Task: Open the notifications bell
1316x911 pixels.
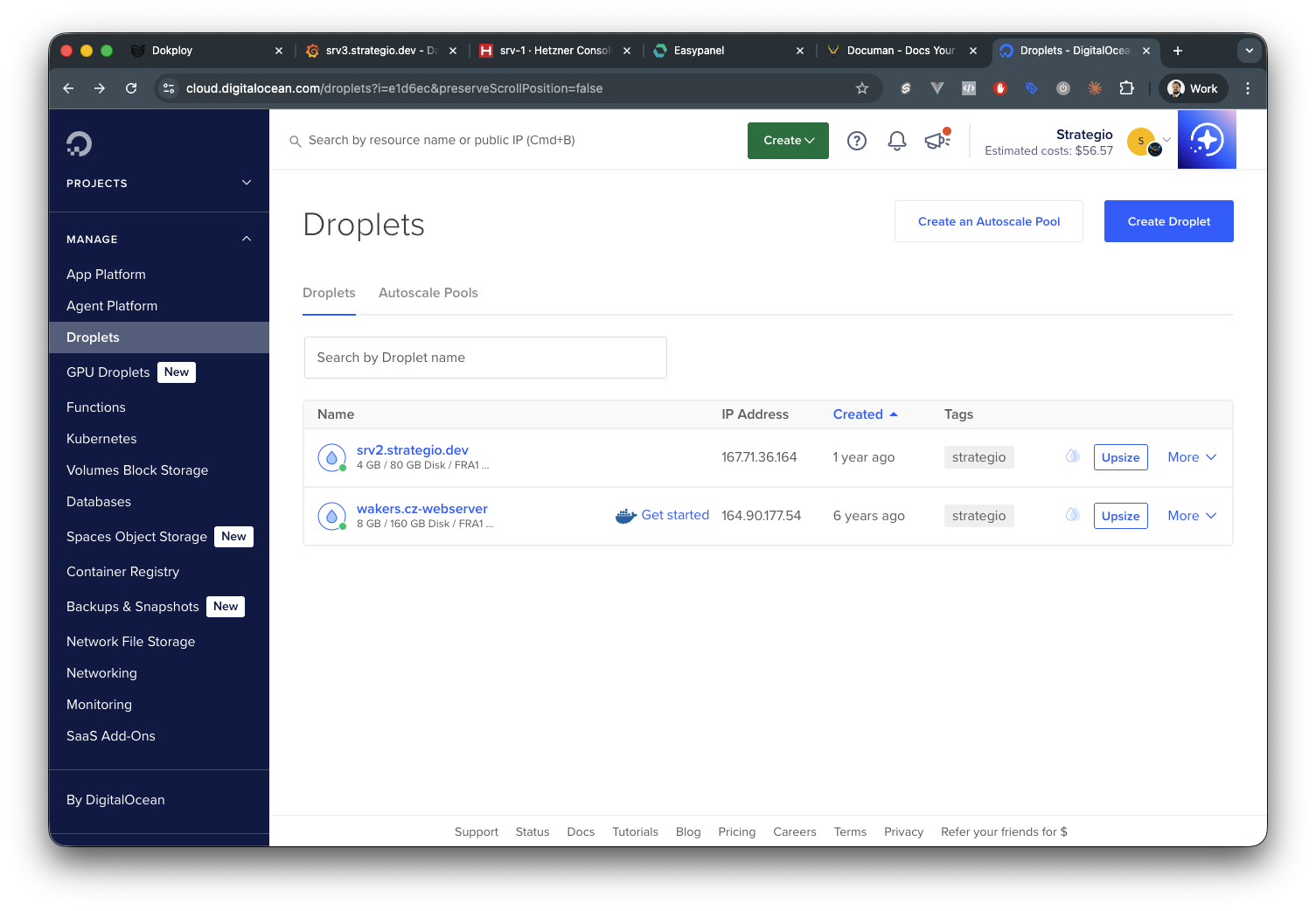Action: click(896, 141)
